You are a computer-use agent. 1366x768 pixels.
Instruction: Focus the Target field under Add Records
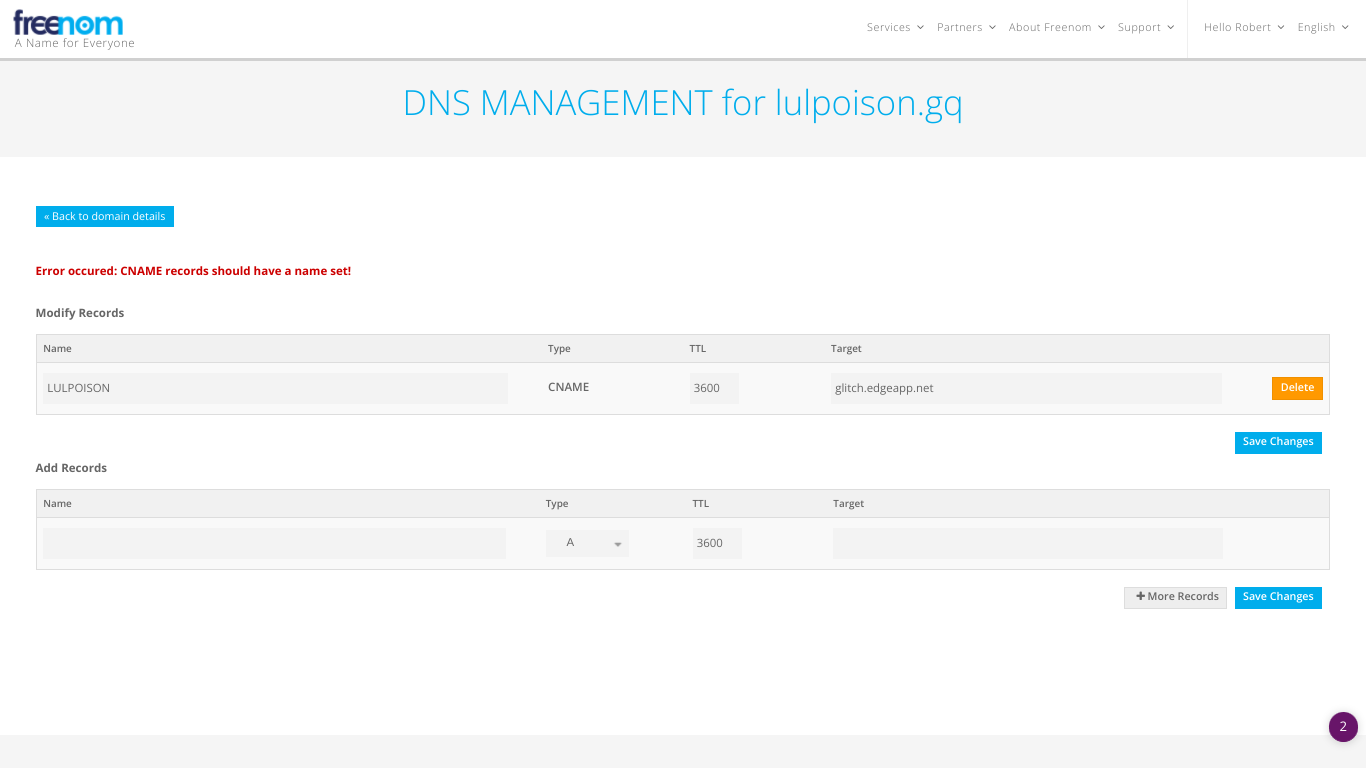1028,543
